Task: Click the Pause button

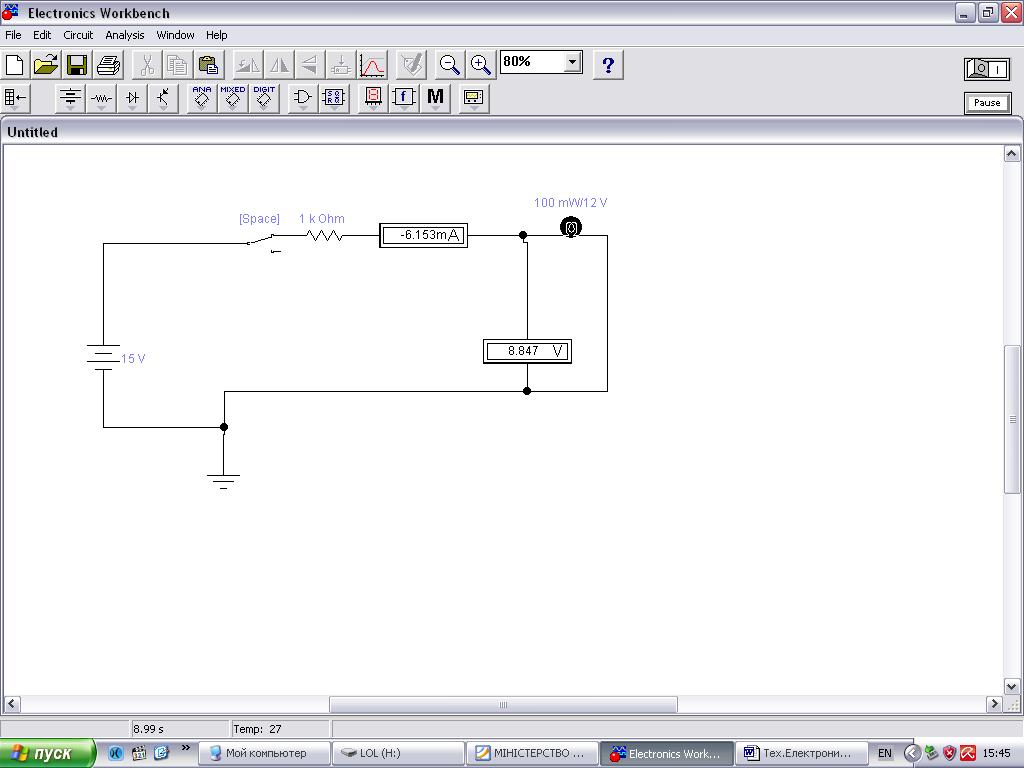Action: point(987,103)
